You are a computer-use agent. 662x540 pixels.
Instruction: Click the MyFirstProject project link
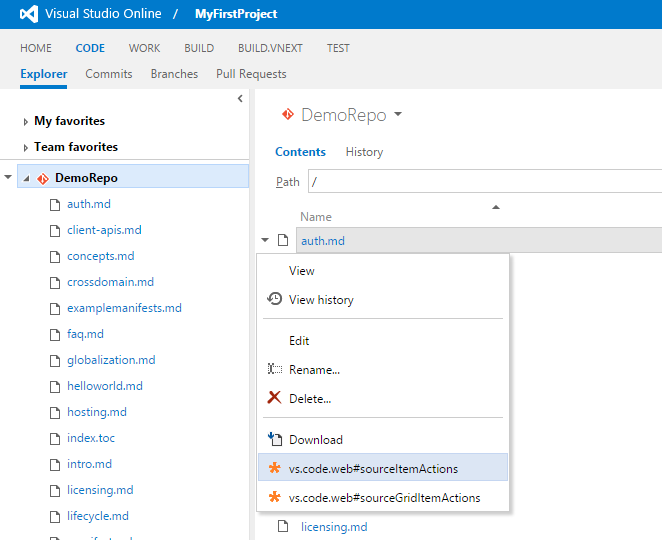click(x=236, y=14)
